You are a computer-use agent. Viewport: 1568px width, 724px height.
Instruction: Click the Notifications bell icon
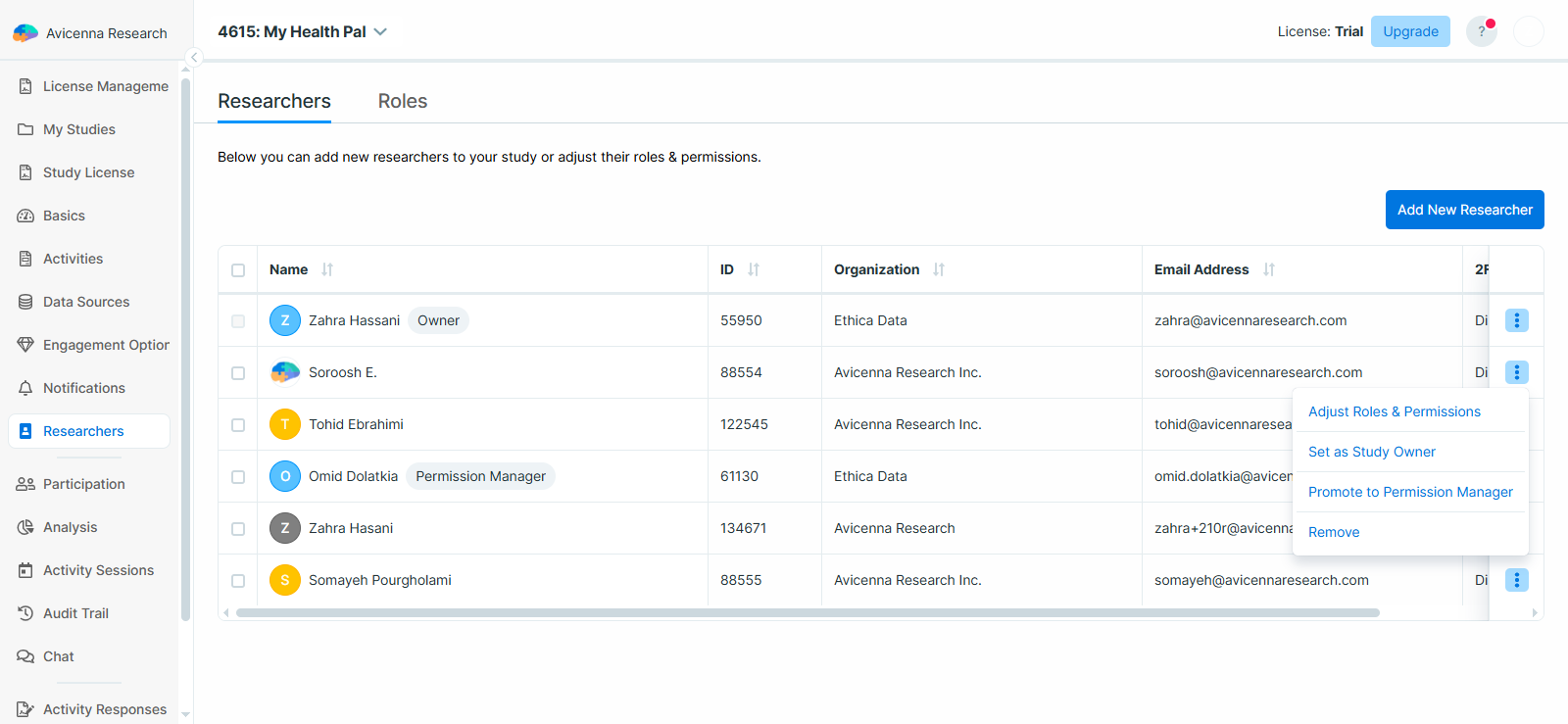pyautogui.click(x=25, y=388)
